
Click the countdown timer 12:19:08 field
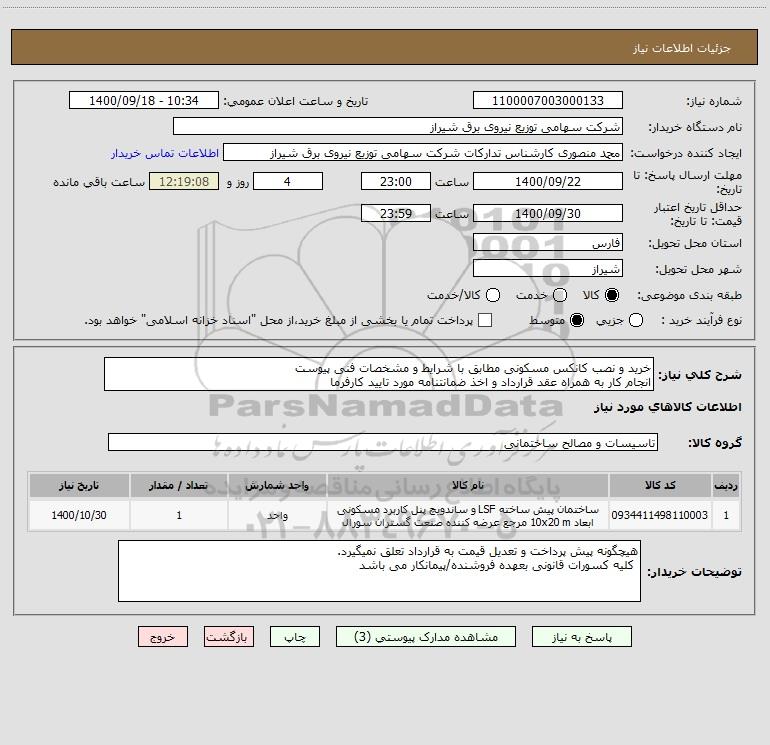[x=184, y=181]
